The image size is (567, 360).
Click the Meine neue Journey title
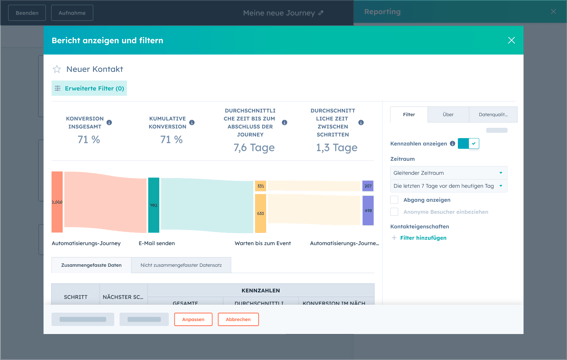click(x=279, y=13)
